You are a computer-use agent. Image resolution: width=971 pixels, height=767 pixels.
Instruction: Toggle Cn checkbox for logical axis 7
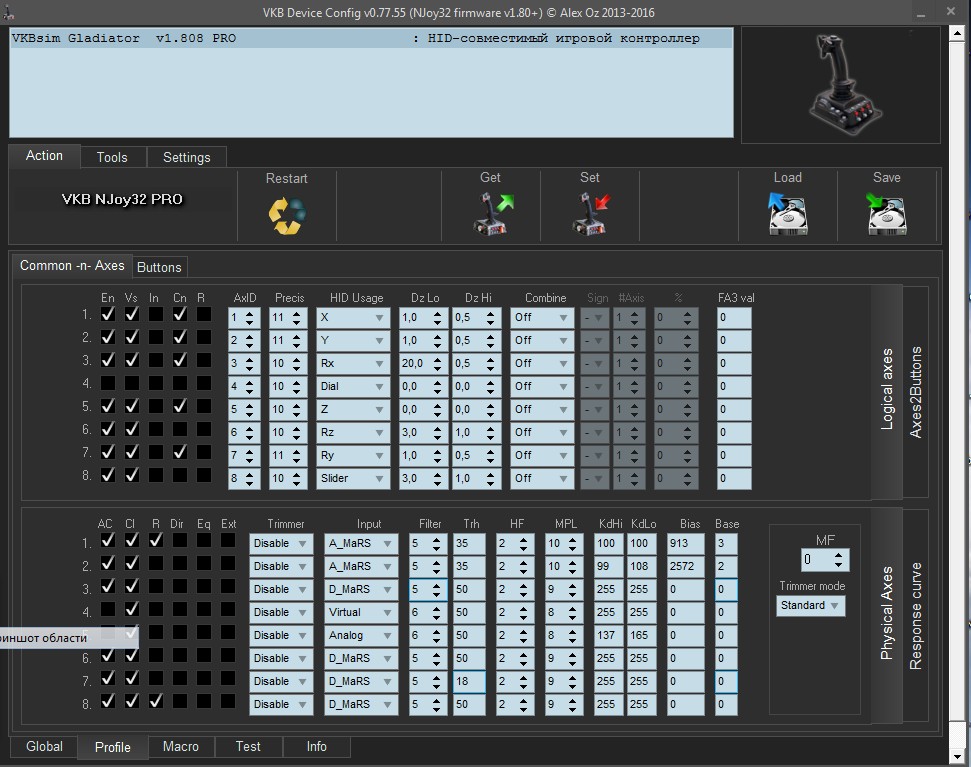pyautogui.click(x=180, y=452)
